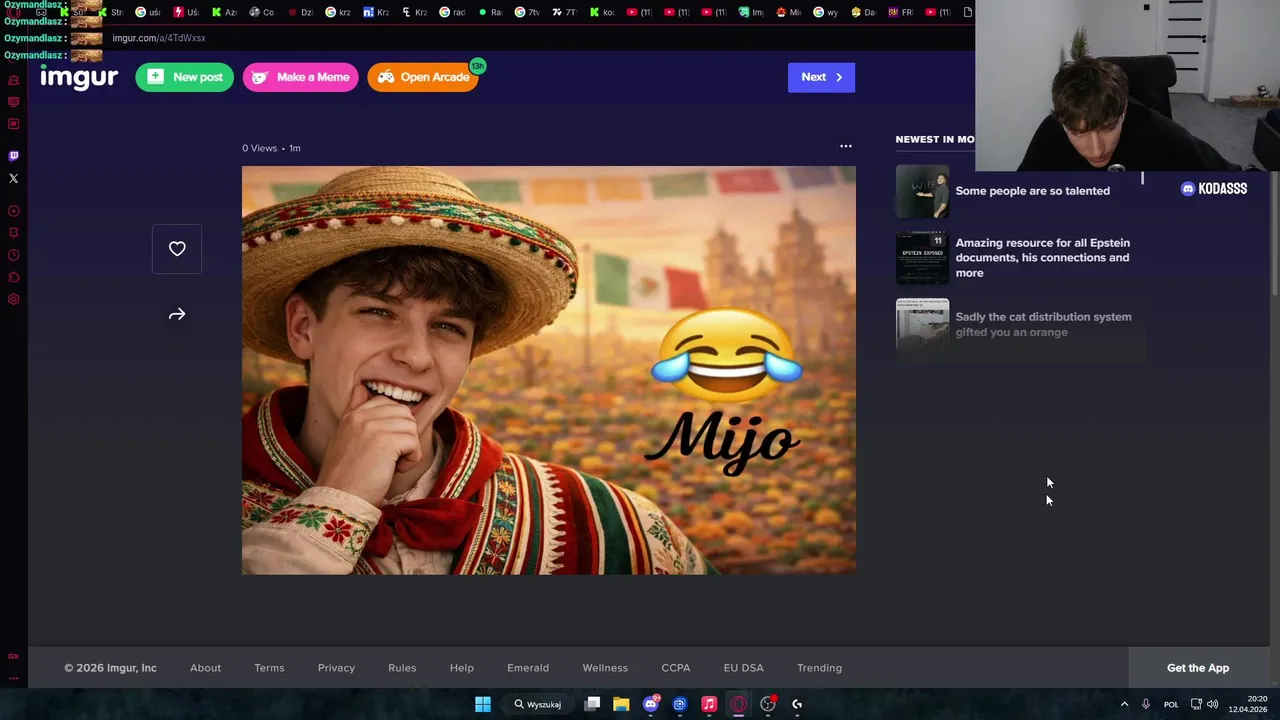Open Arcade from the Imgur header
The image size is (1280, 720).
pos(424,77)
